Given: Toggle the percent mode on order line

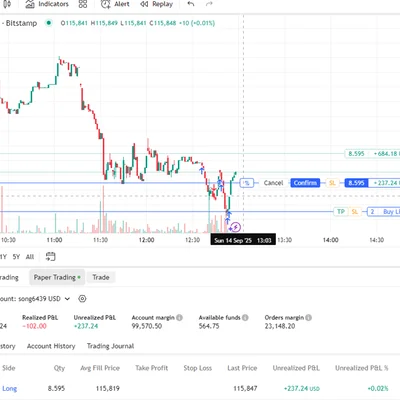Looking at the screenshot, I should tap(246, 183).
